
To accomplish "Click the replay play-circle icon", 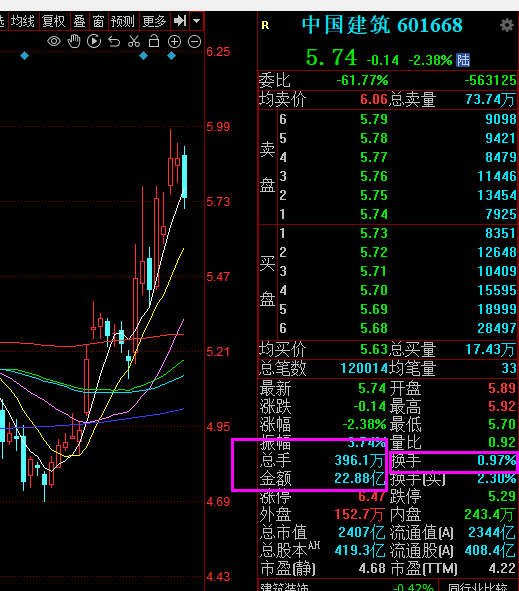I will click(x=94, y=41).
